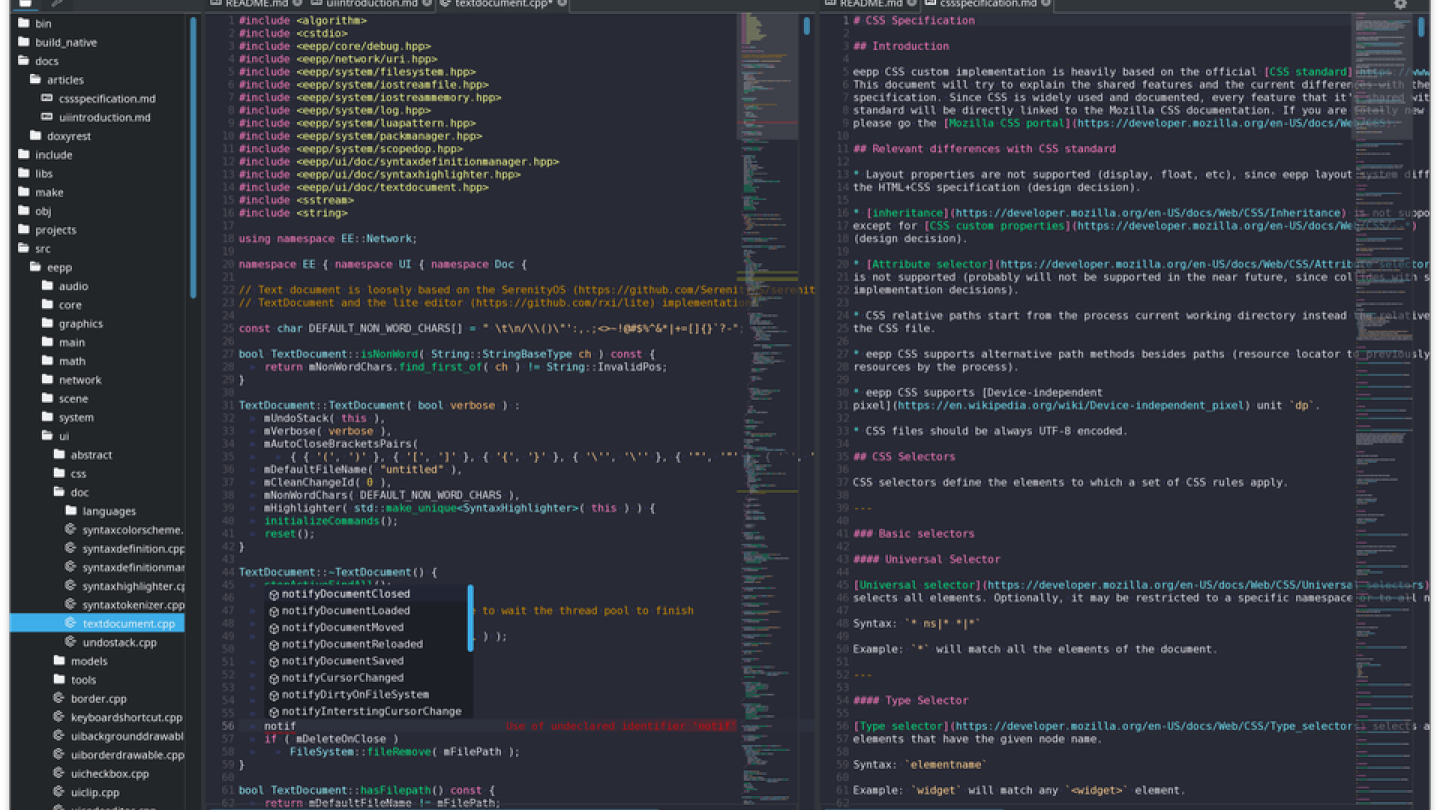
Task: Click the autocomplete popup scrollbar
Action: tap(470, 618)
